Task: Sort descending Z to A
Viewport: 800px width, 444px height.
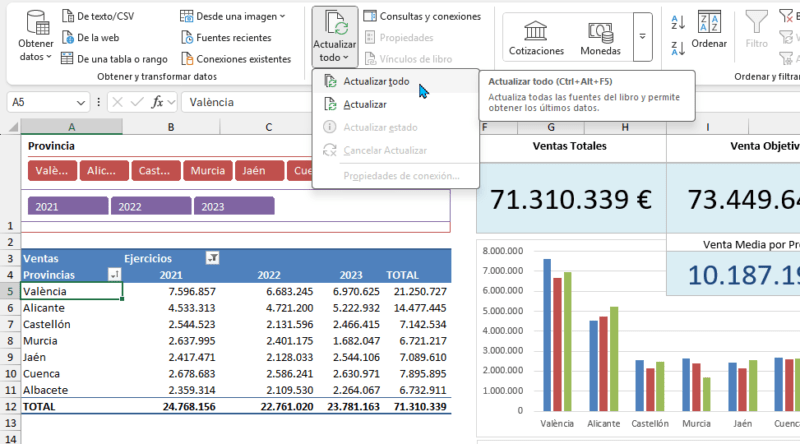Action: (x=678, y=48)
